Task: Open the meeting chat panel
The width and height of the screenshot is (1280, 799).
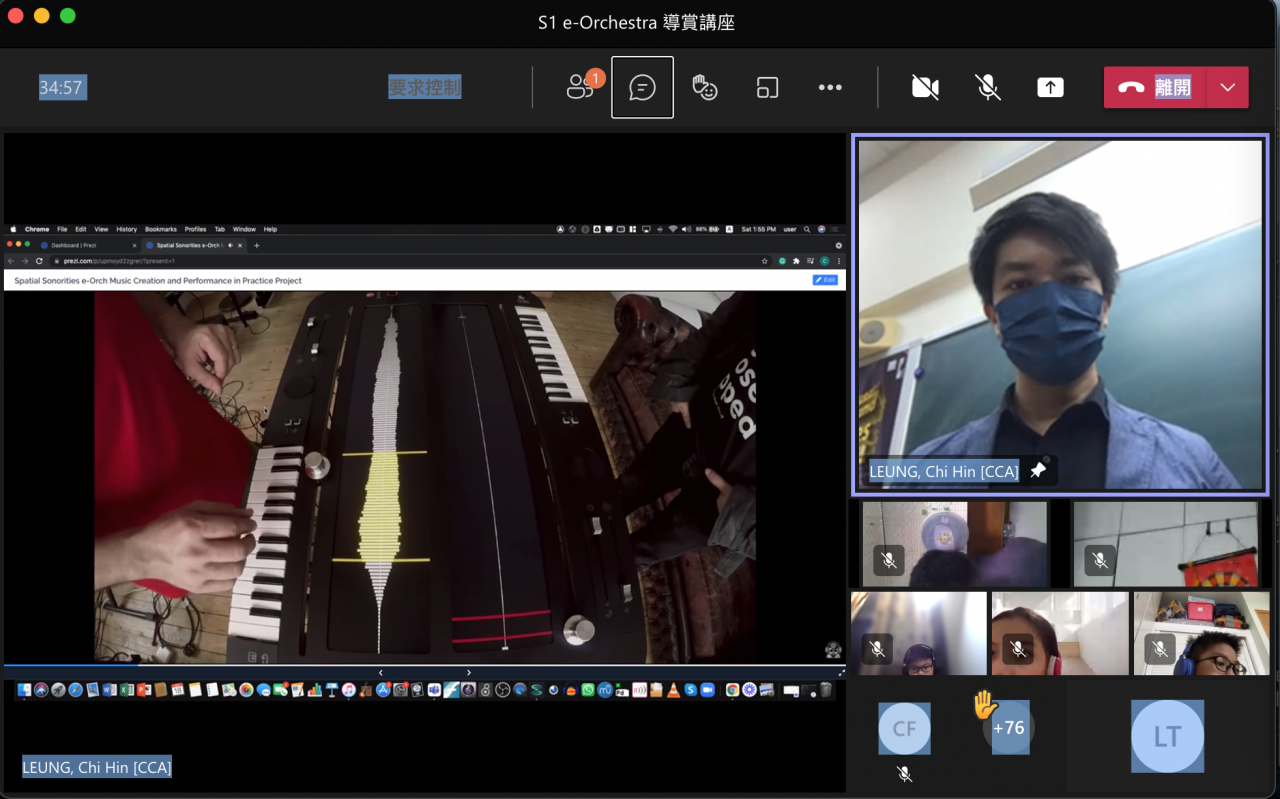Action: click(x=642, y=88)
